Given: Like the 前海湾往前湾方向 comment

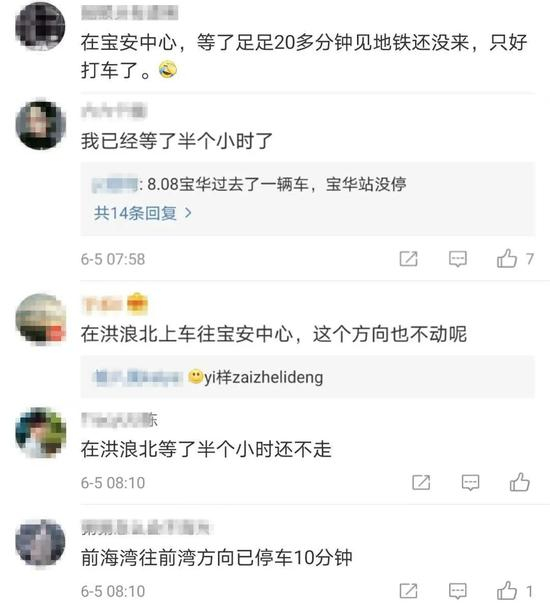Looking at the screenshot, I should pos(507,591).
